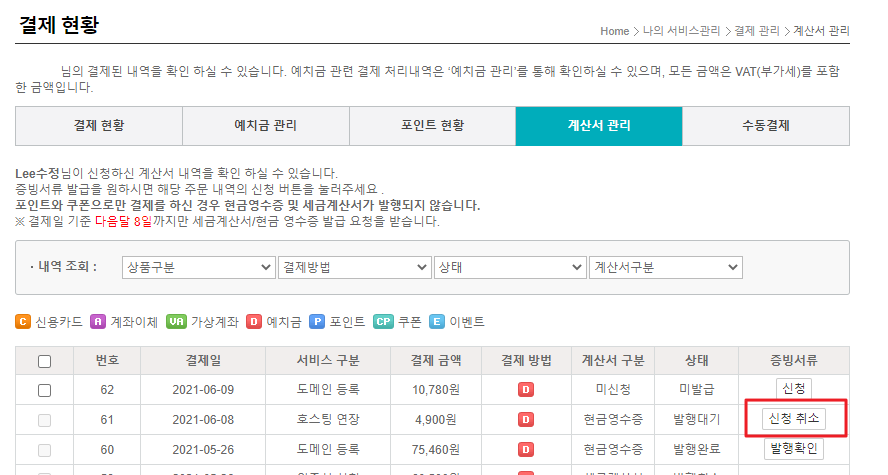This screenshot has height=475, width=888.
Task: Click the virtual account (가상계좌) VA icon
Action: click(x=176, y=322)
